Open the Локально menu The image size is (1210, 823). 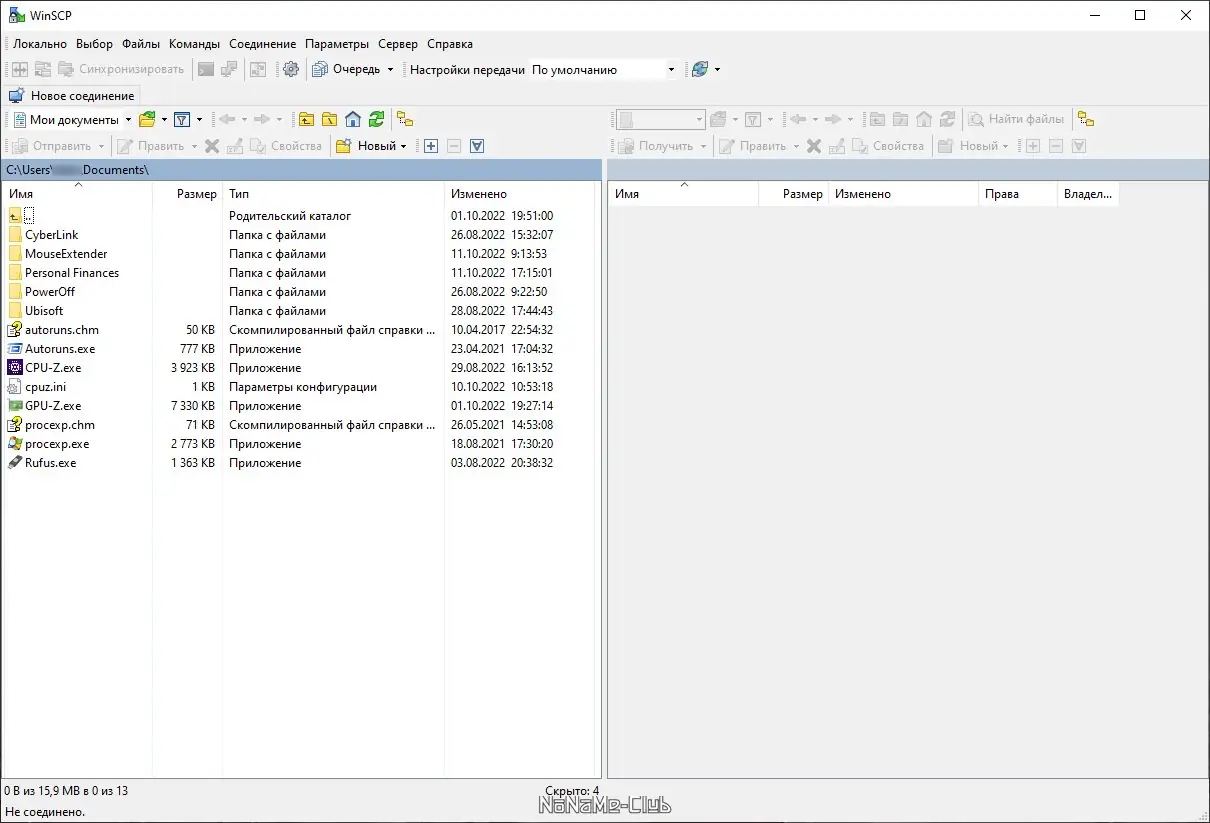[x=40, y=44]
